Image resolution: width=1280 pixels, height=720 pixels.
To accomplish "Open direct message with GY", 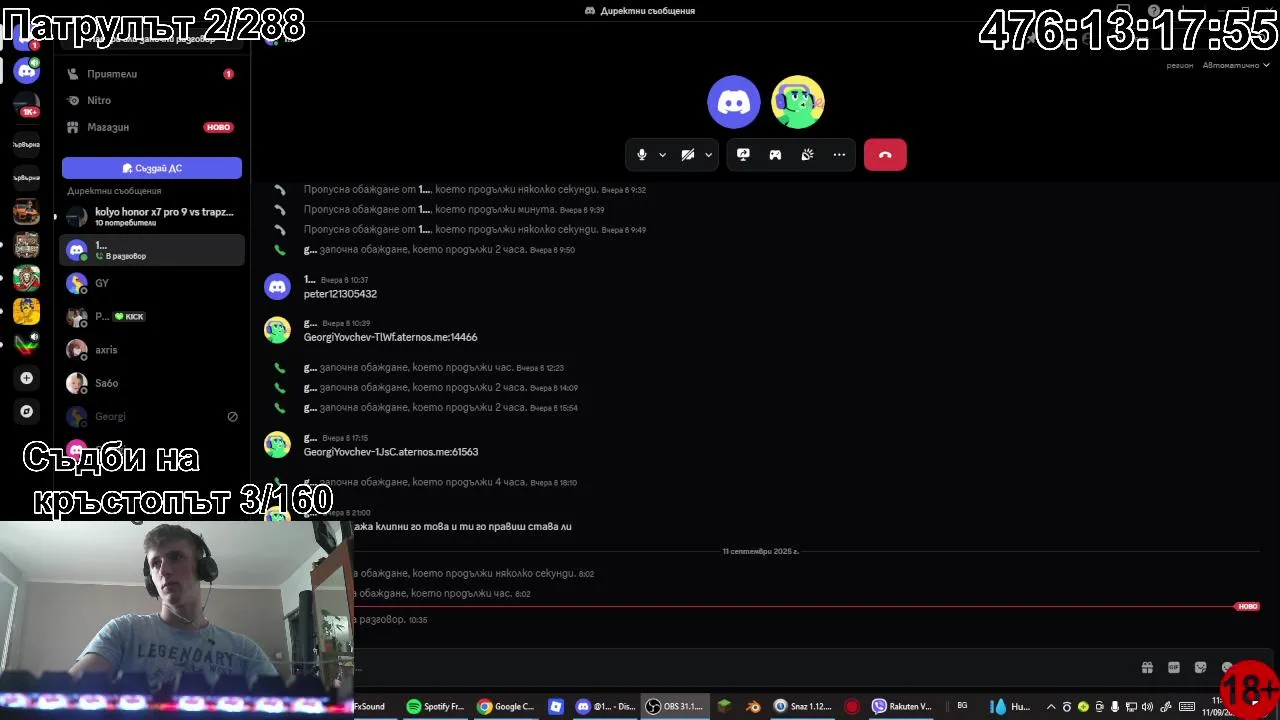I will click(152, 283).
